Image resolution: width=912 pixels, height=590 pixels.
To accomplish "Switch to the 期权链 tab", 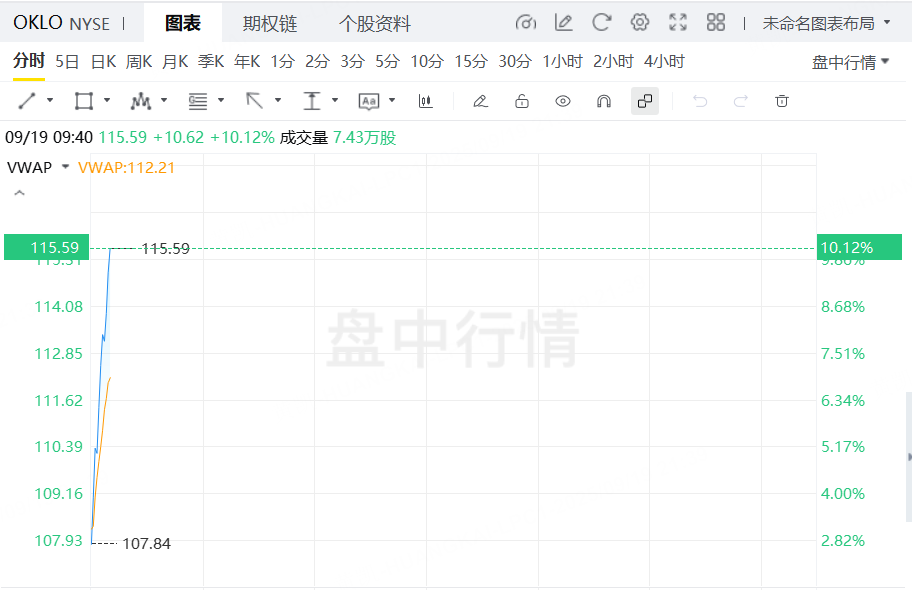I will (270, 24).
